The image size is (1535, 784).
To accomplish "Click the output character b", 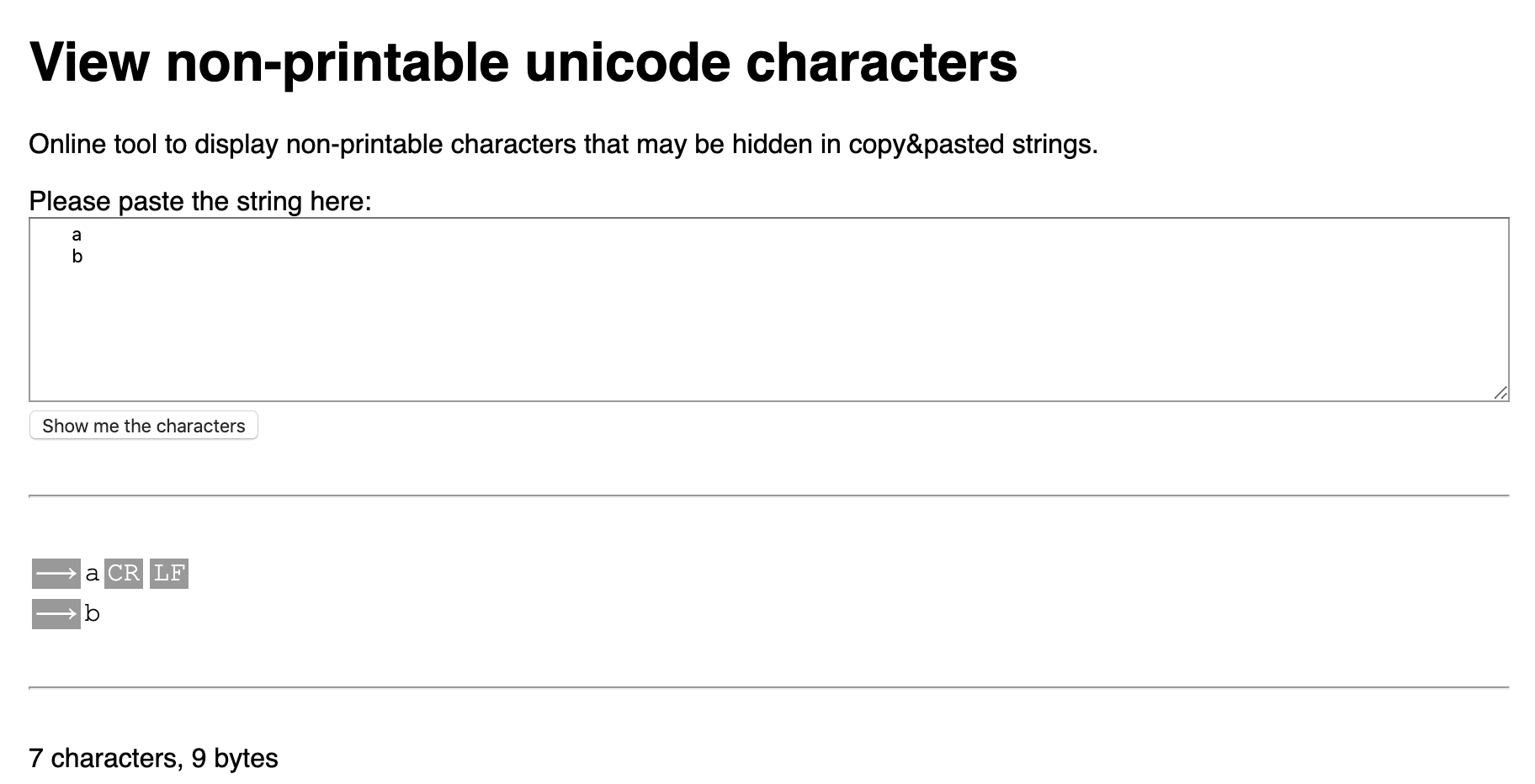I will coord(93,613).
